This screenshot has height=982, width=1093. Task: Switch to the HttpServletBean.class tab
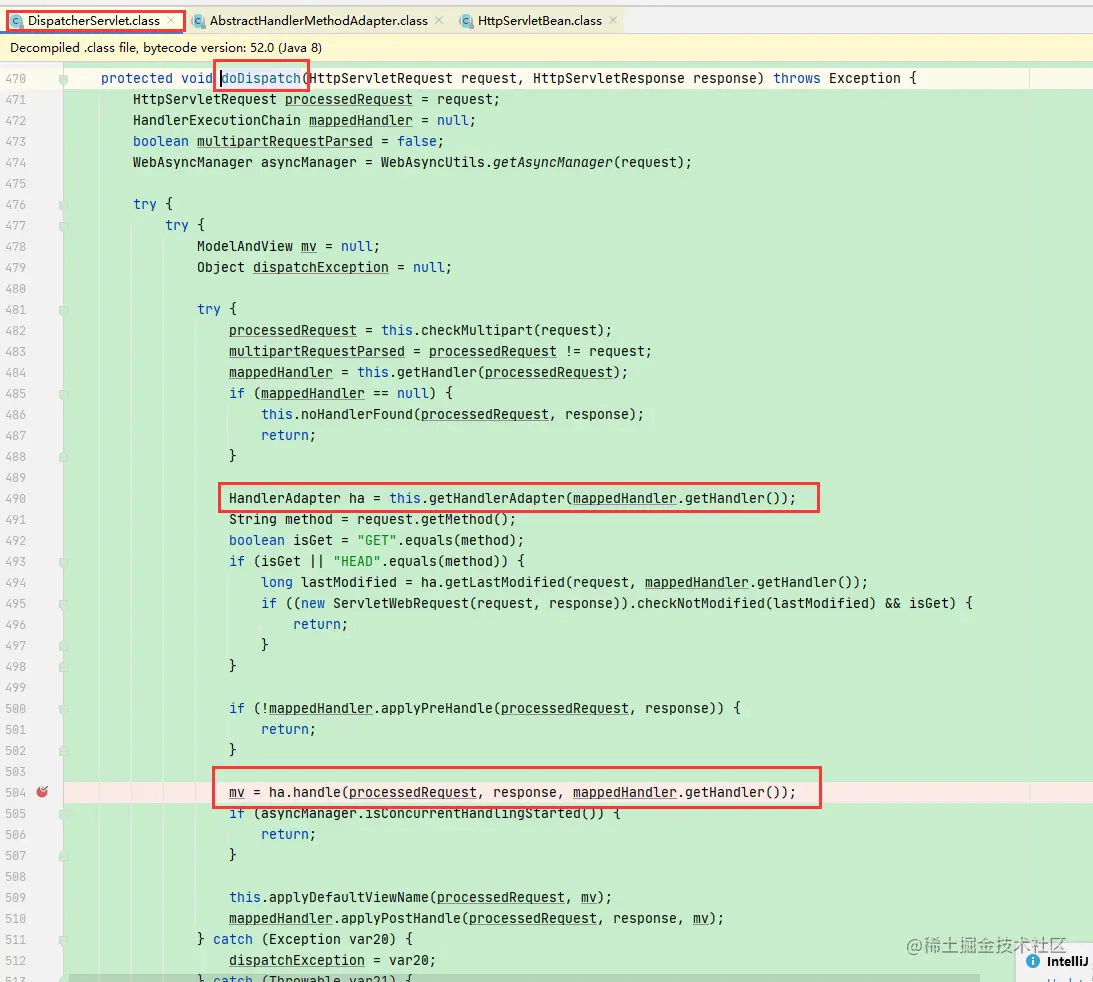click(x=540, y=21)
